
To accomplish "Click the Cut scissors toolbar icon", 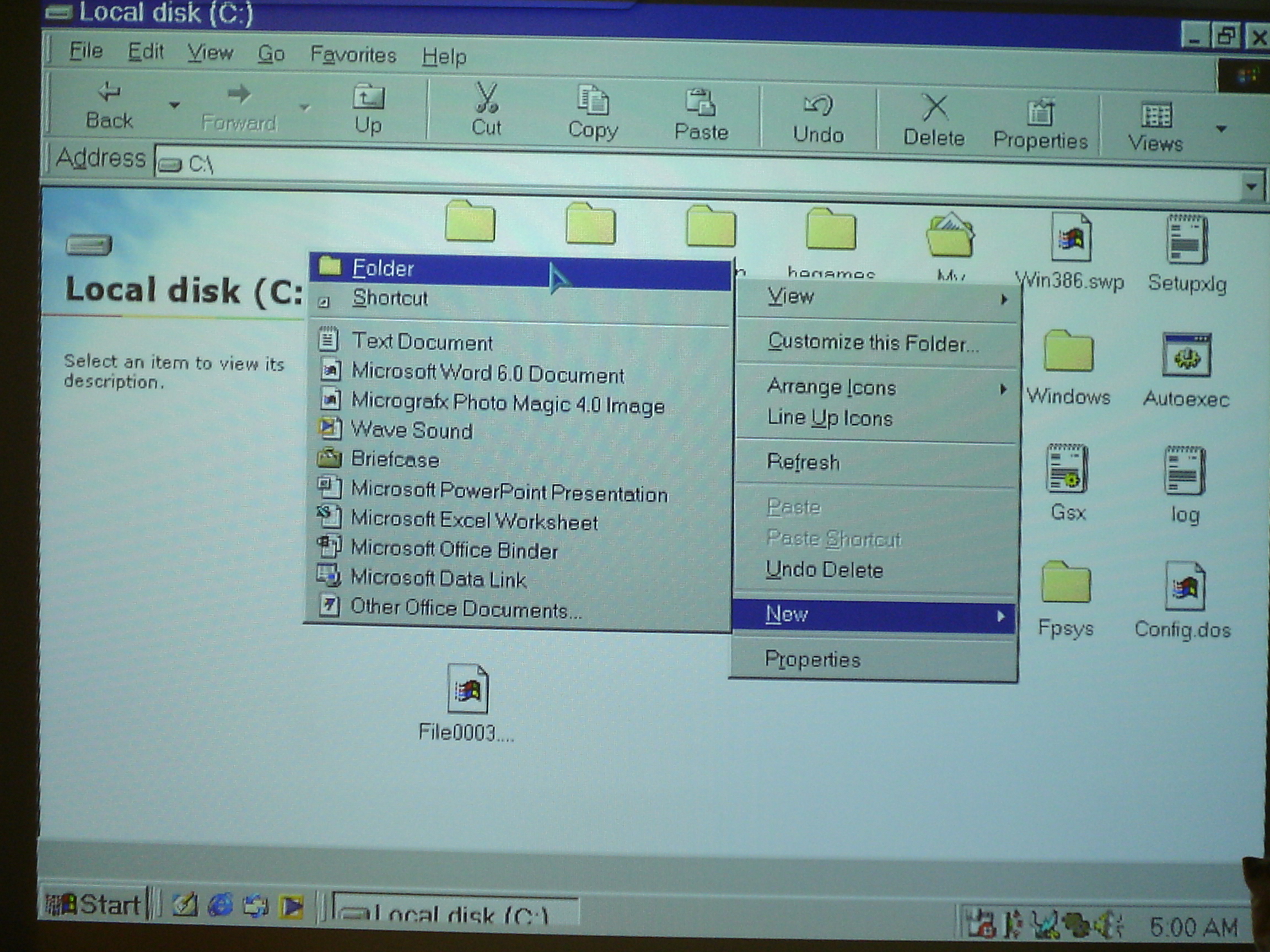I will pos(486,98).
